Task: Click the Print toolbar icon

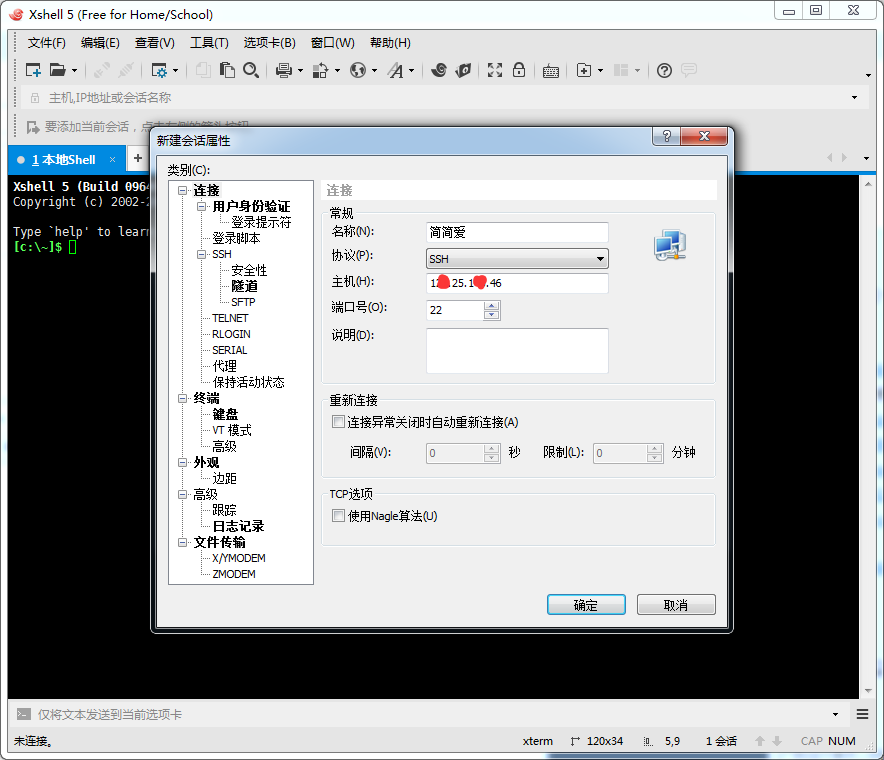Action: [x=284, y=70]
